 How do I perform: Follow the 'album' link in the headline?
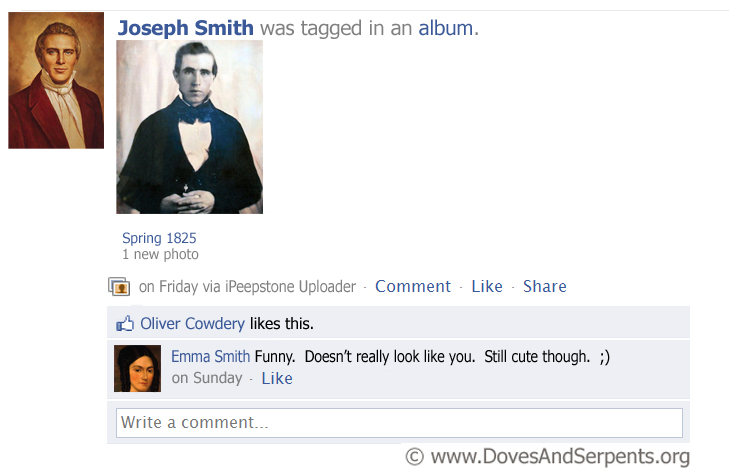pos(446,28)
